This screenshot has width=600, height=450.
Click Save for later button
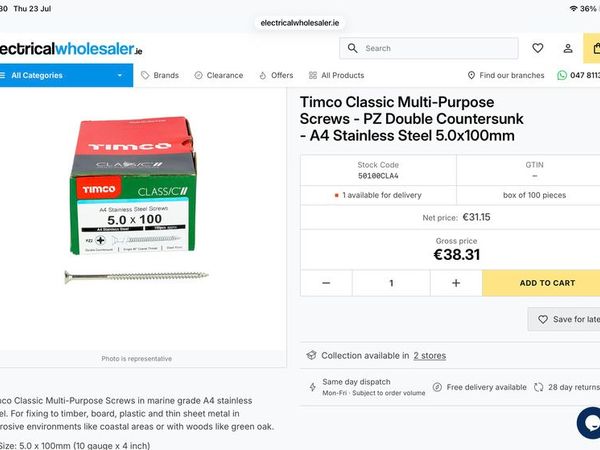click(564, 319)
